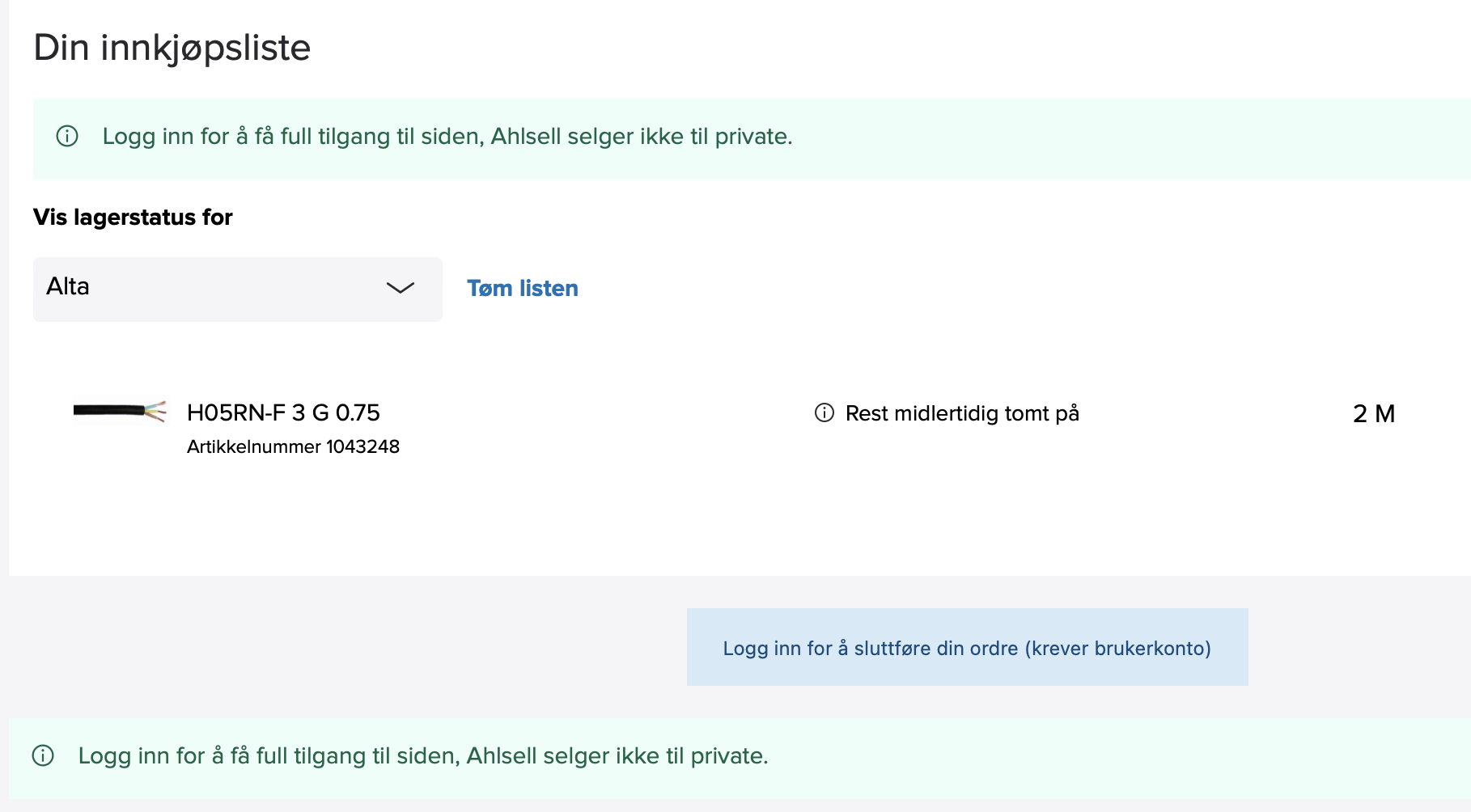Expand the Vis lagerstatus location combo box
The height and width of the screenshot is (812, 1471).
click(237, 289)
